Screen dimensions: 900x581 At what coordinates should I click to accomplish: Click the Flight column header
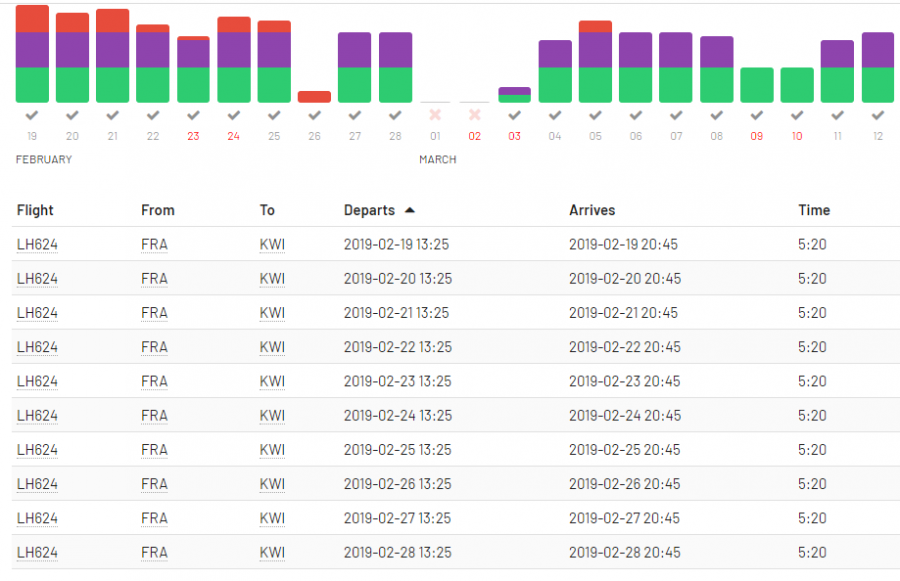pyautogui.click(x=35, y=211)
